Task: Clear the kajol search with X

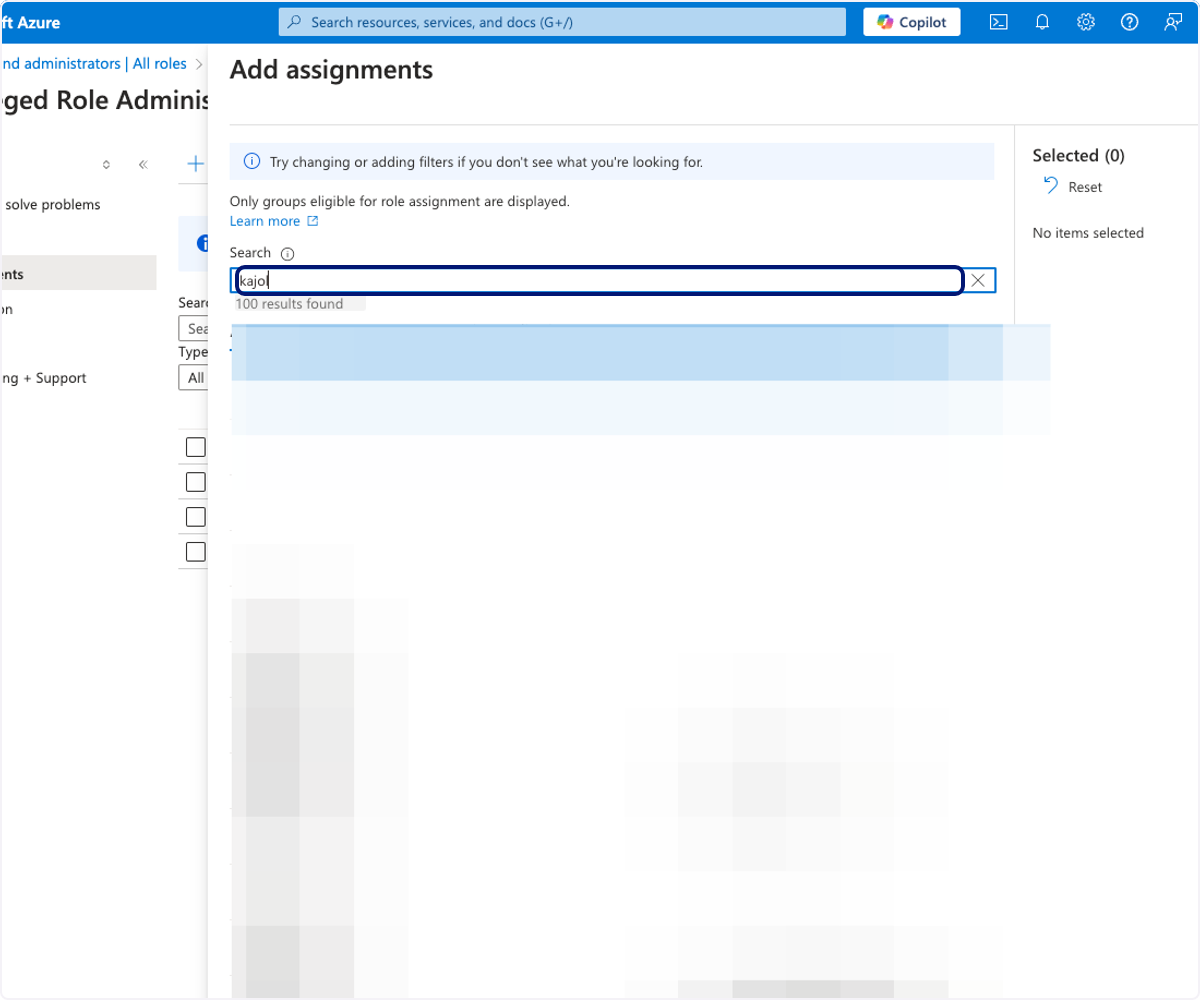Action: tap(978, 281)
